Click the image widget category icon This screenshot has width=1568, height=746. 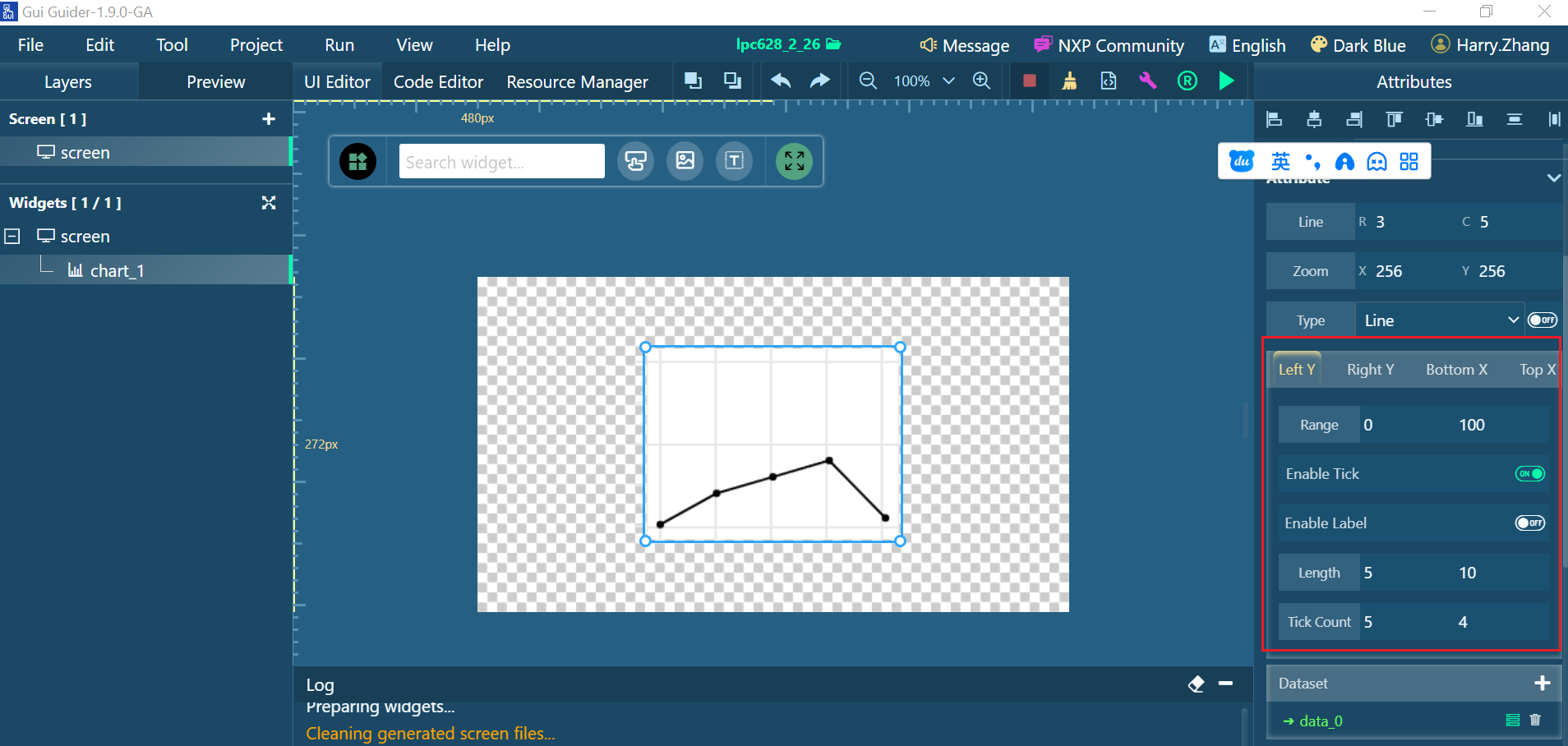[685, 161]
